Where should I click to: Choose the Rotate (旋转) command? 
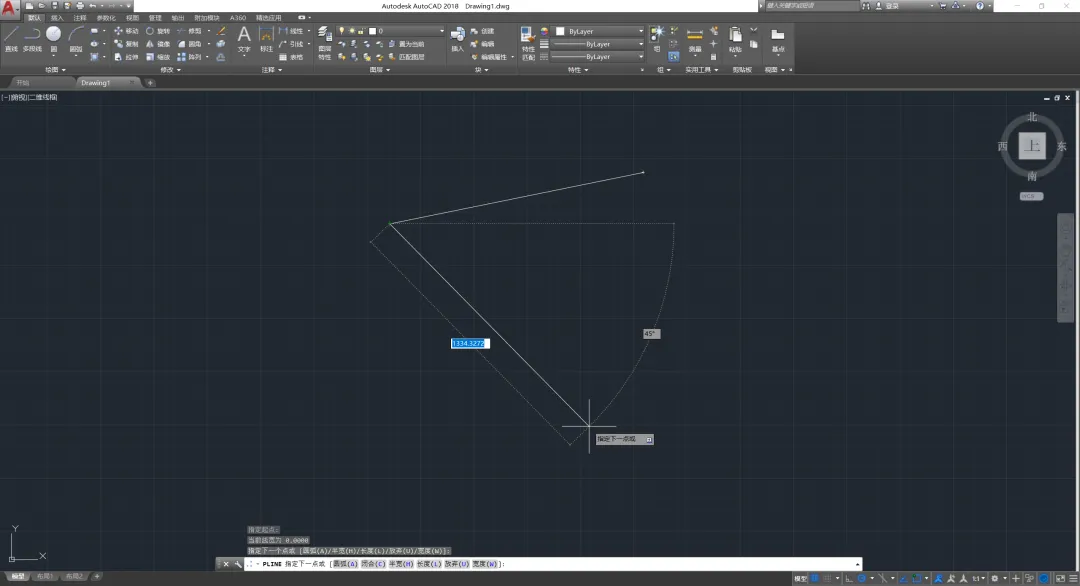[x=158, y=31]
